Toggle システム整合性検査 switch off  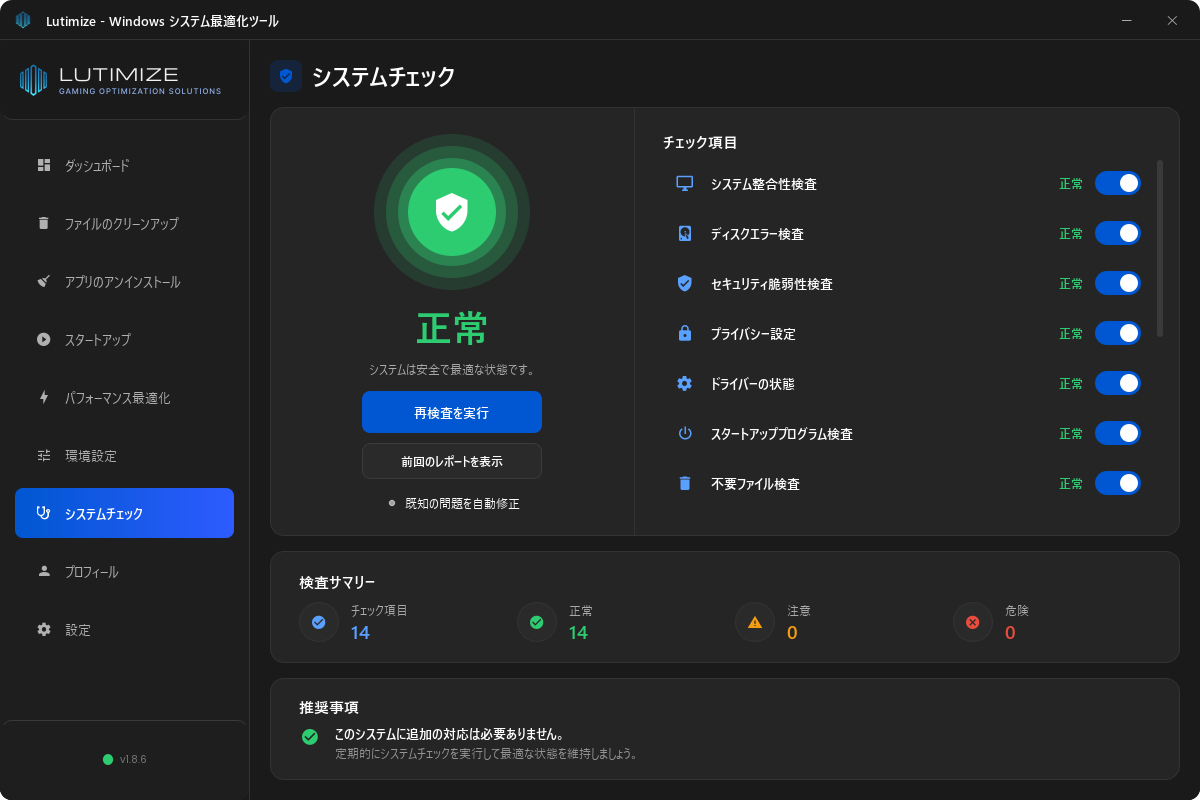[1118, 183]
